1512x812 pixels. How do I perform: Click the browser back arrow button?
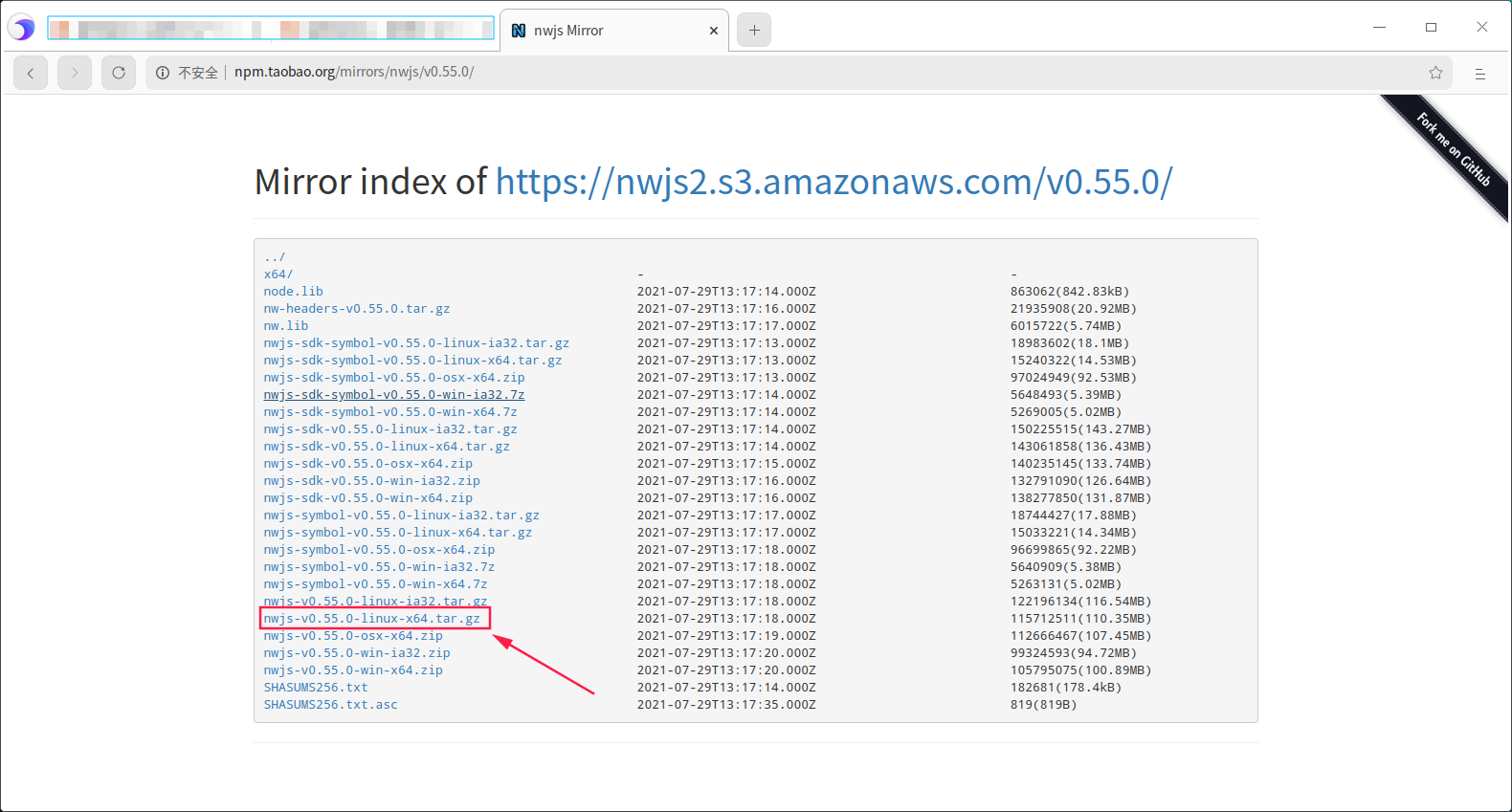tap(31, 73)
